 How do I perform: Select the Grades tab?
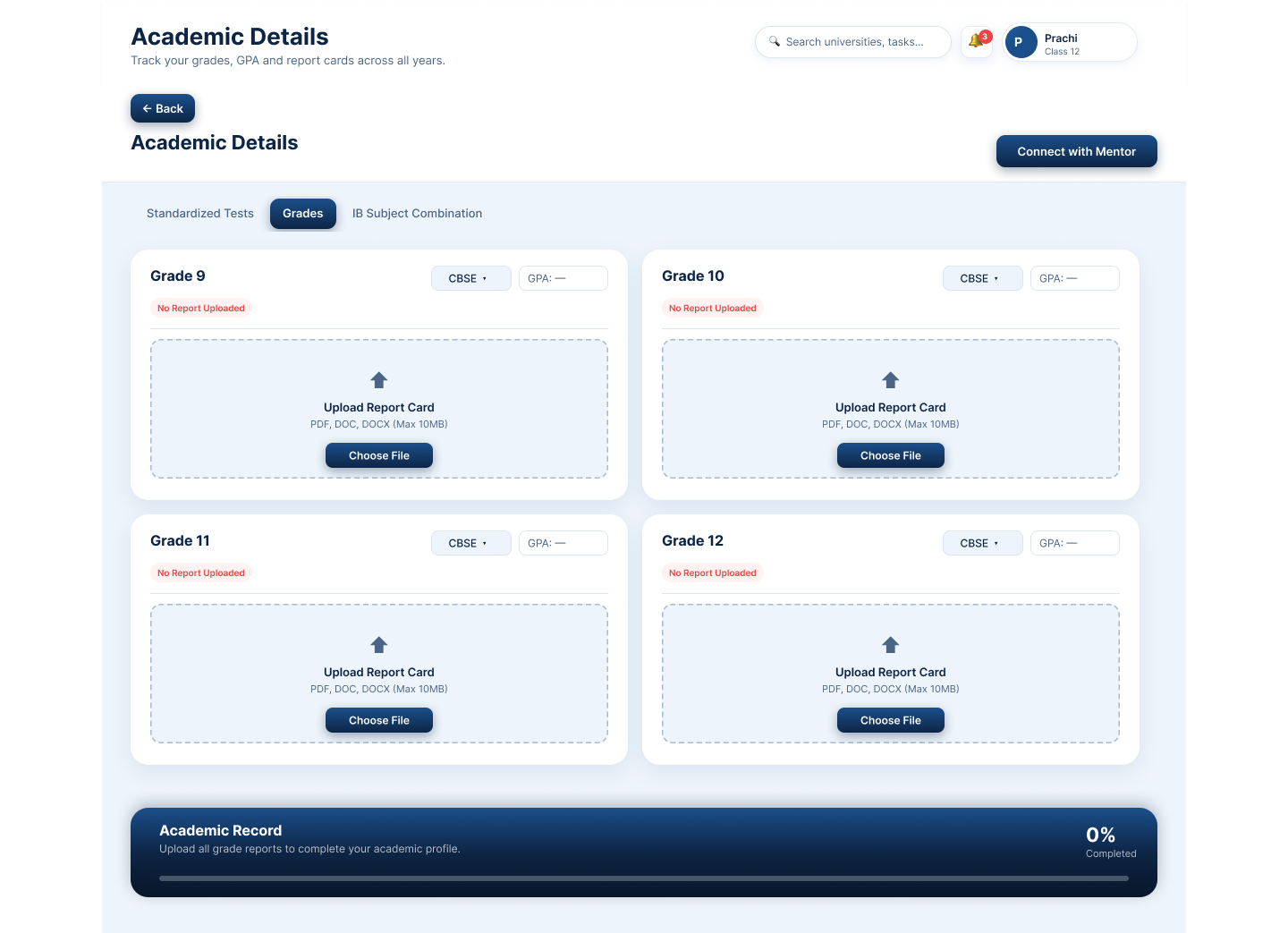click(x=303, y=214)
